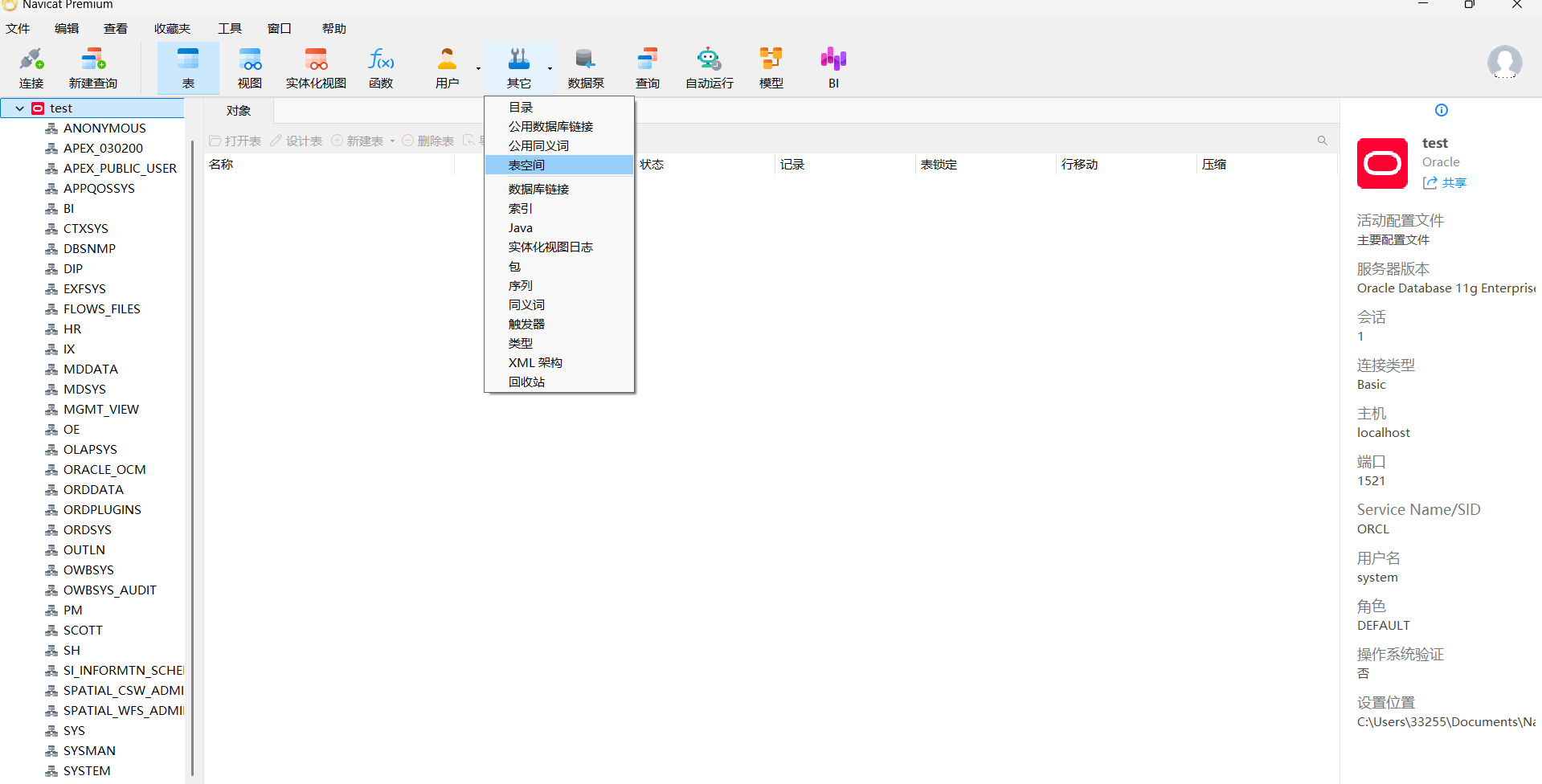Choose Public Synonym (公用同义词) entry

click(559, 145)
